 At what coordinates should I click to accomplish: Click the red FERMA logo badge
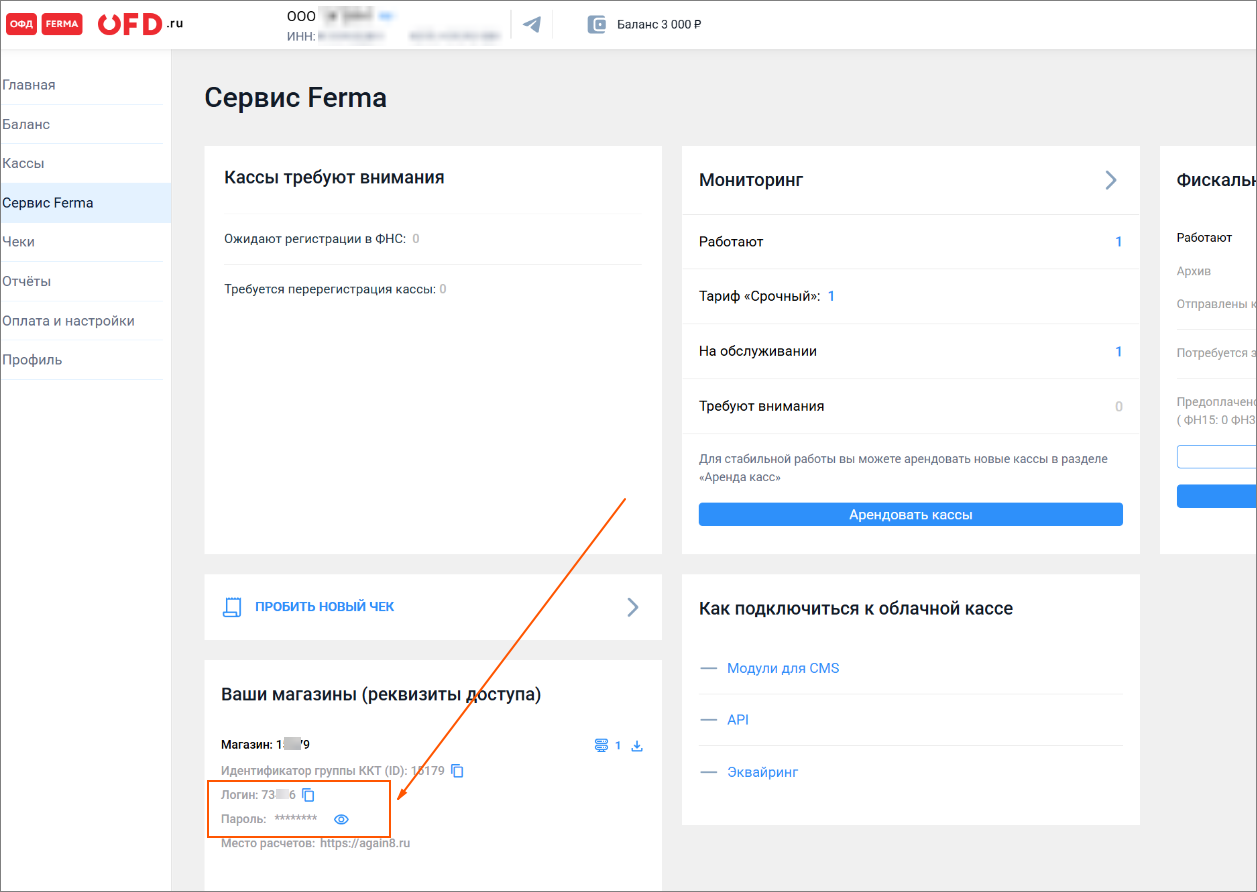click(62, 24)
